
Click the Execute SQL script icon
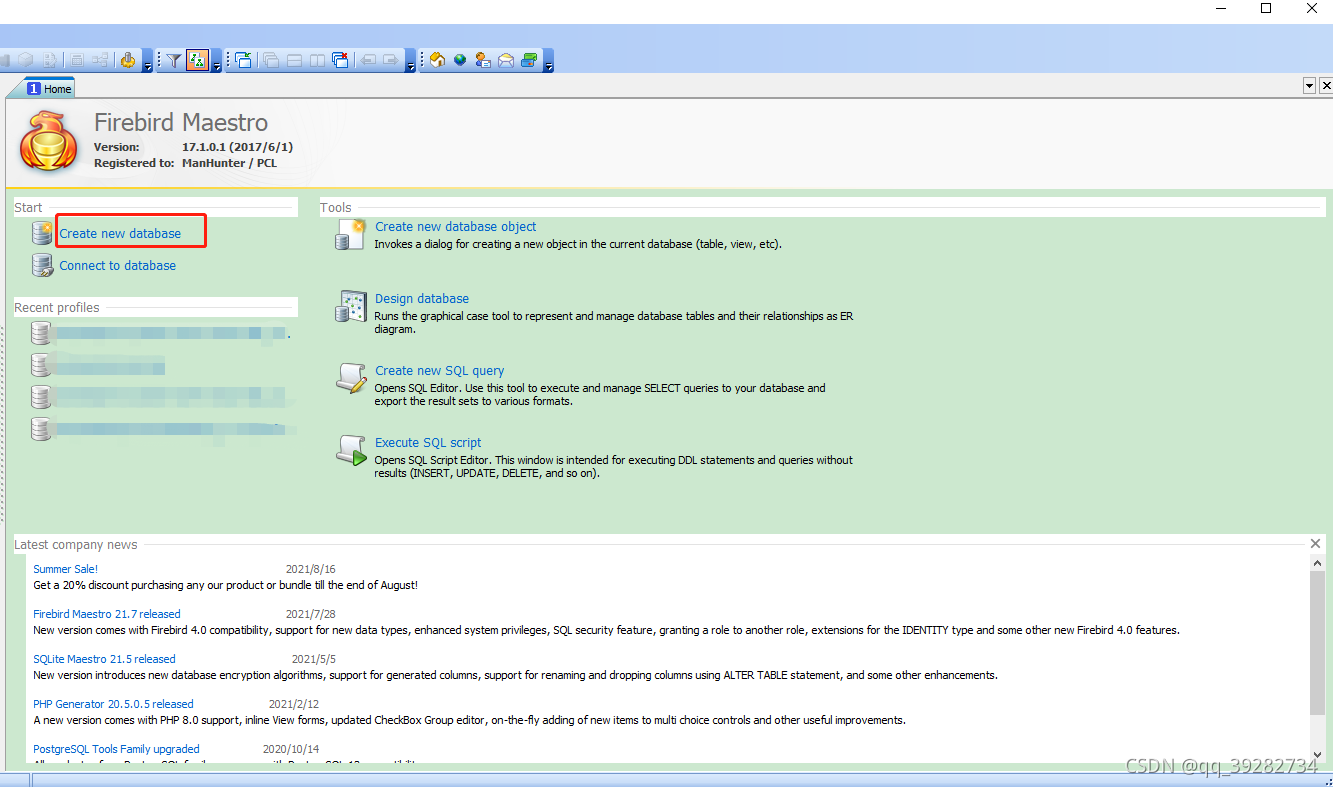click(351, 451)
